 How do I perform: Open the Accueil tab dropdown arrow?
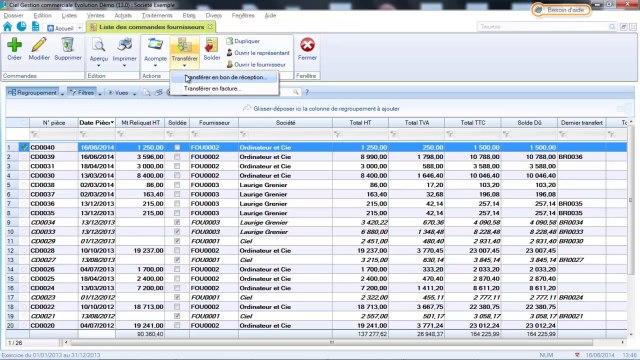tap(80, 28)
